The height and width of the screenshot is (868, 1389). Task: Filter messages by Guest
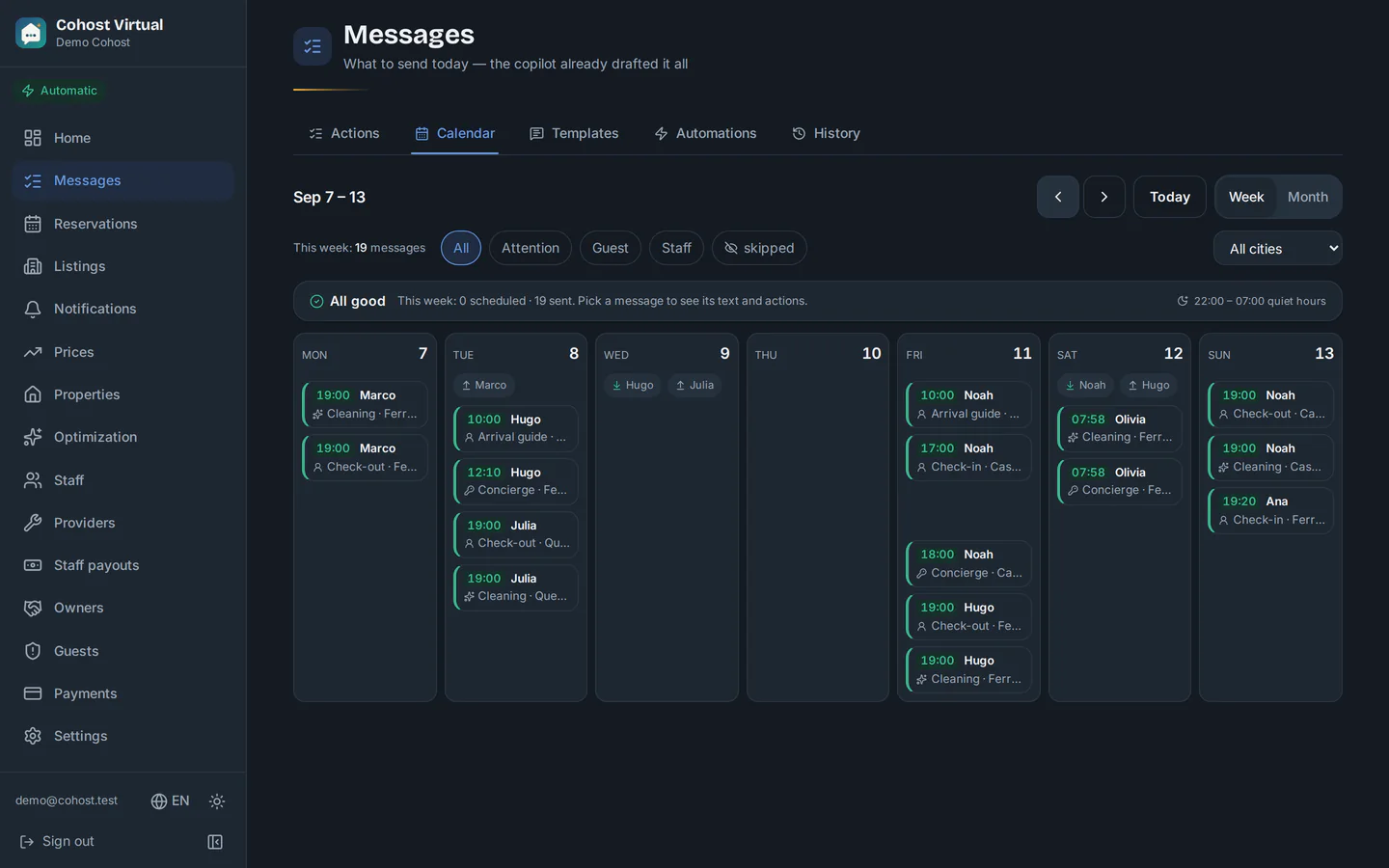pos(611,248)
